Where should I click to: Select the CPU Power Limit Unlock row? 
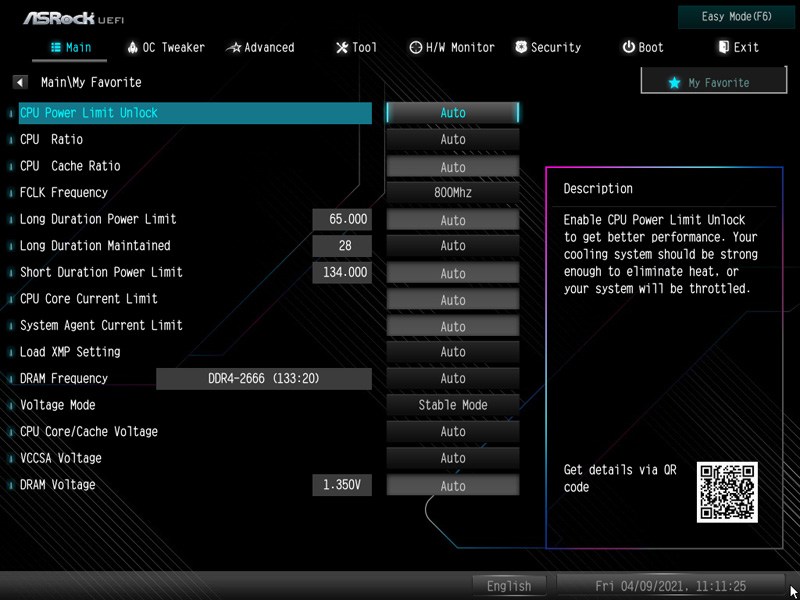[x=195, y=113]
